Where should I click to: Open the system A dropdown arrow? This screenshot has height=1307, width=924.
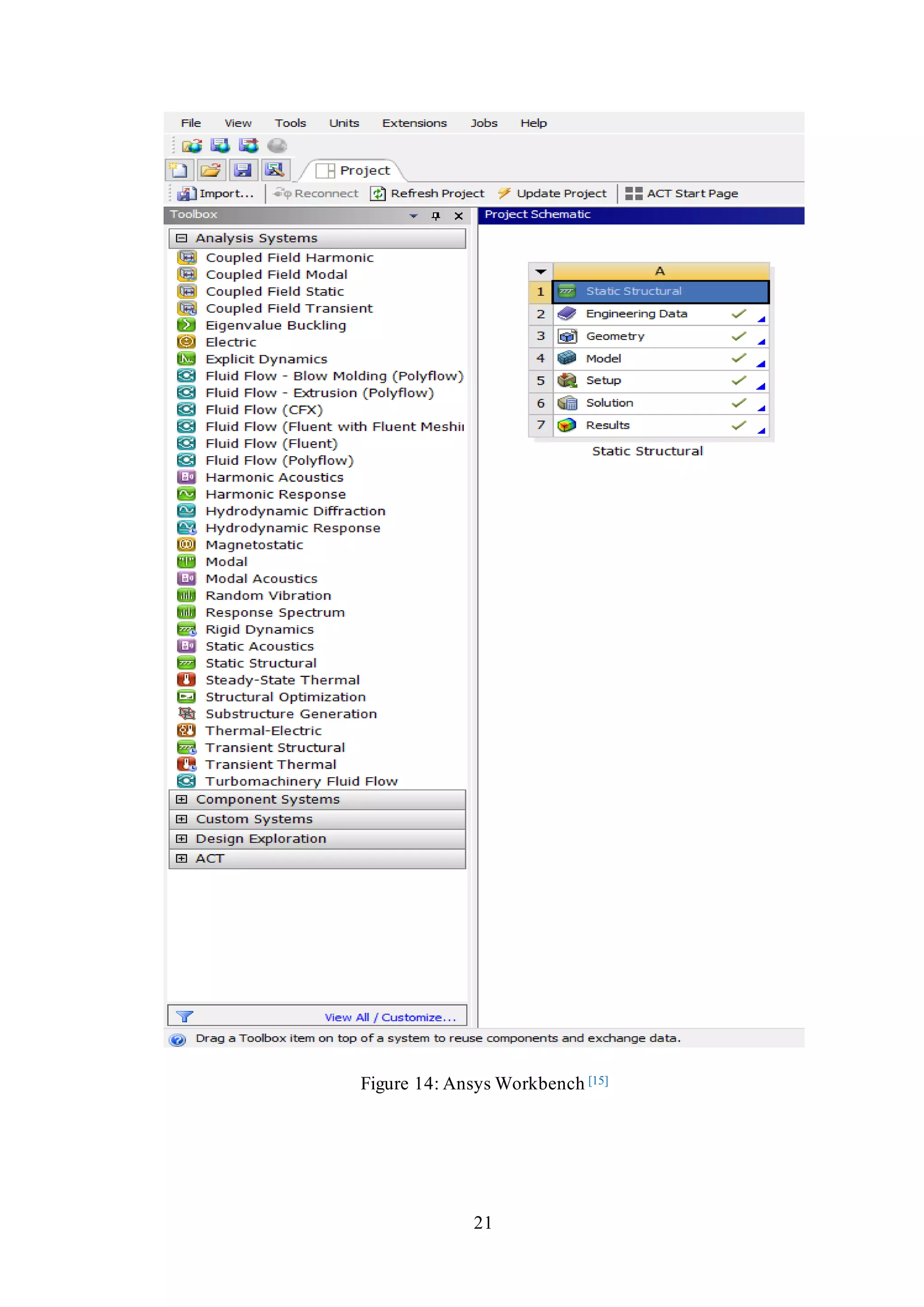click(541, 272)
